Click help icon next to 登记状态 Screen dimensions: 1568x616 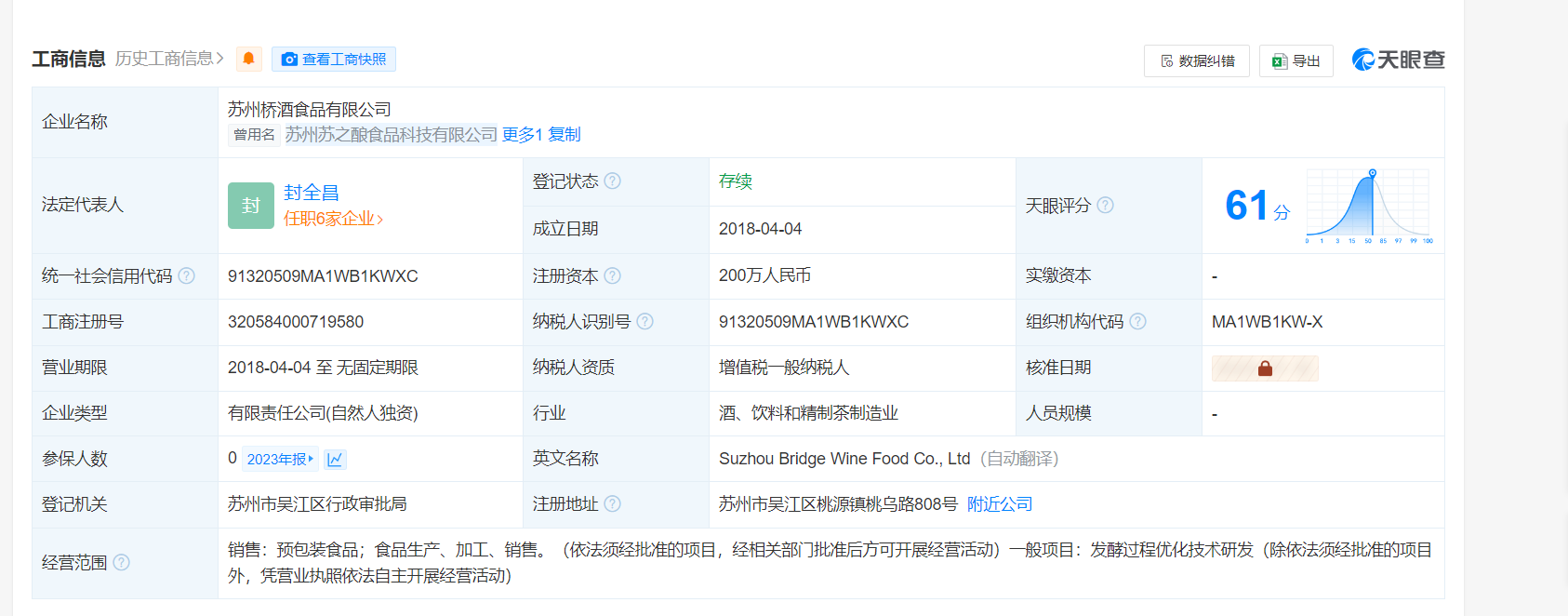point(612,181)
